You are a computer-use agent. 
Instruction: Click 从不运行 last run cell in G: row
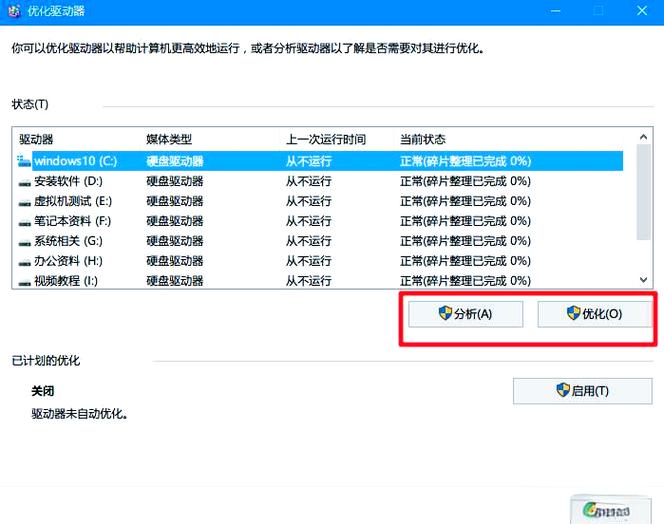(309, 241)
